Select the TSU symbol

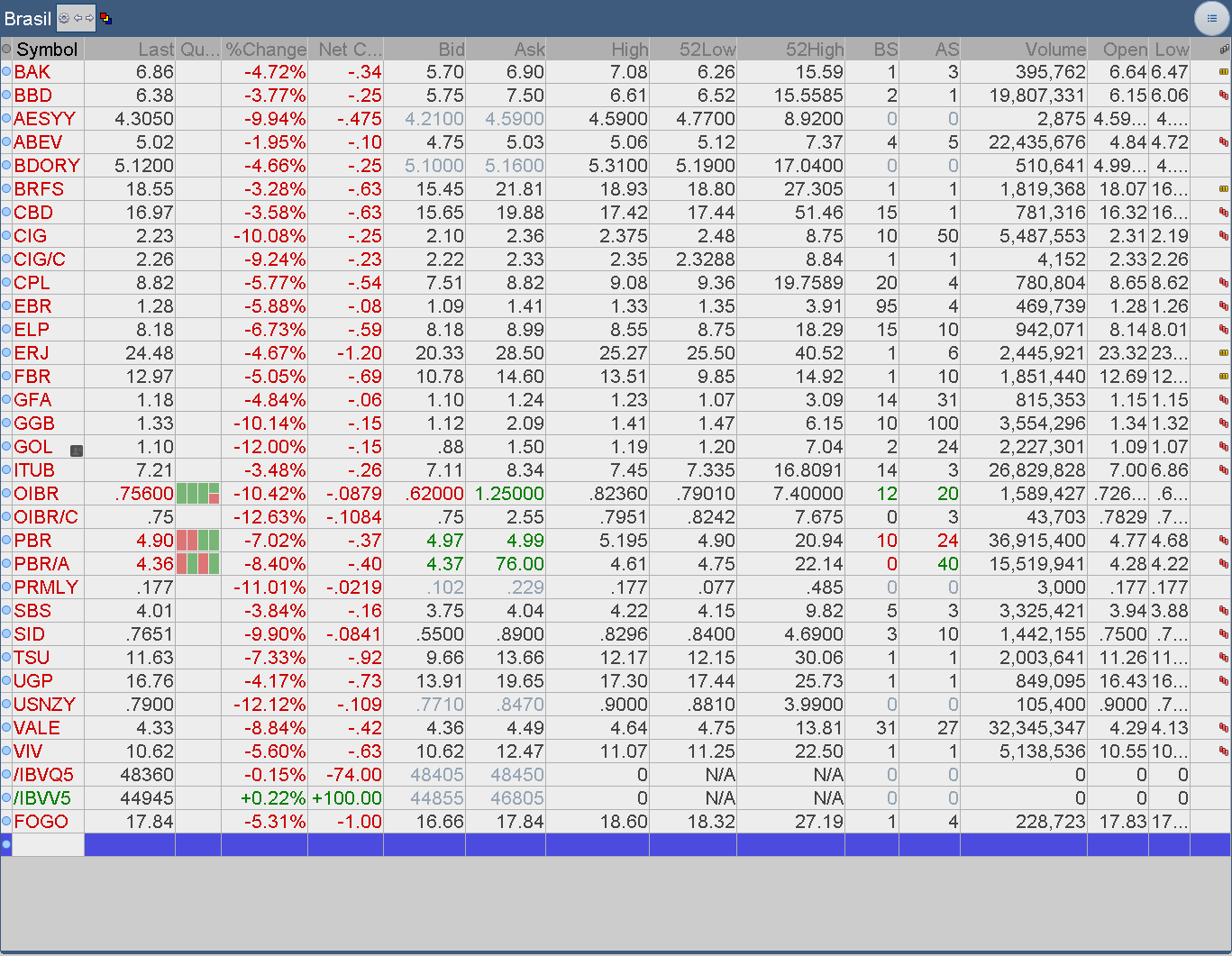[x=32, y=658]
